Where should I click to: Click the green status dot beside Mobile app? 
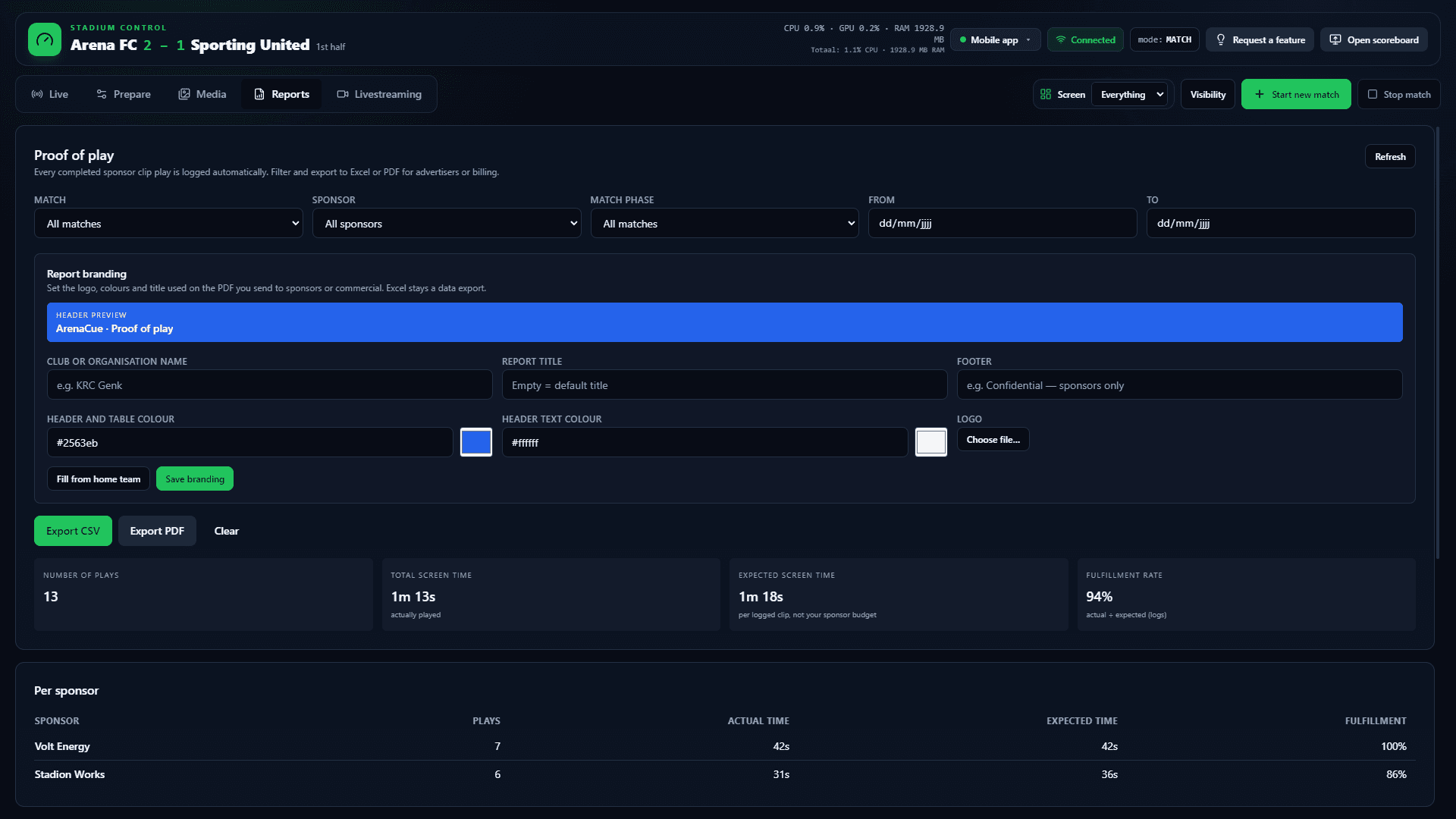(x=963, y=39)
